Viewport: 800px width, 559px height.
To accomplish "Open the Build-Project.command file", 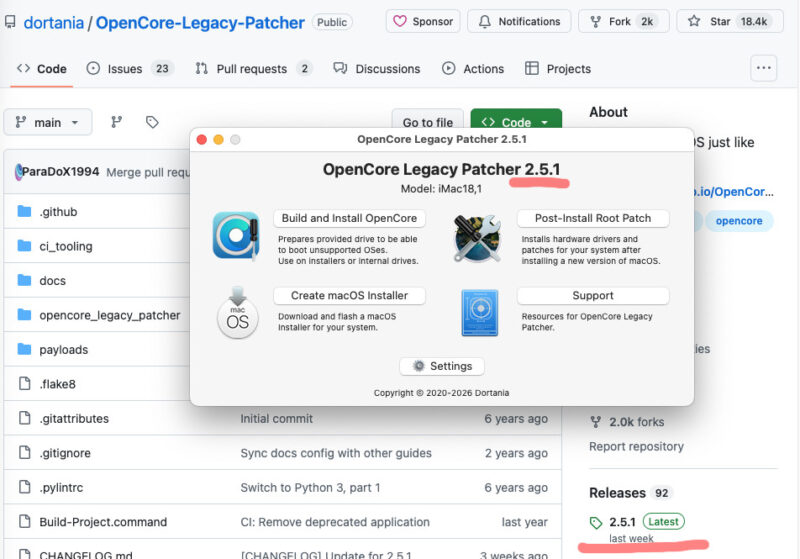I will pyautogui.click(x=103, y=522).
